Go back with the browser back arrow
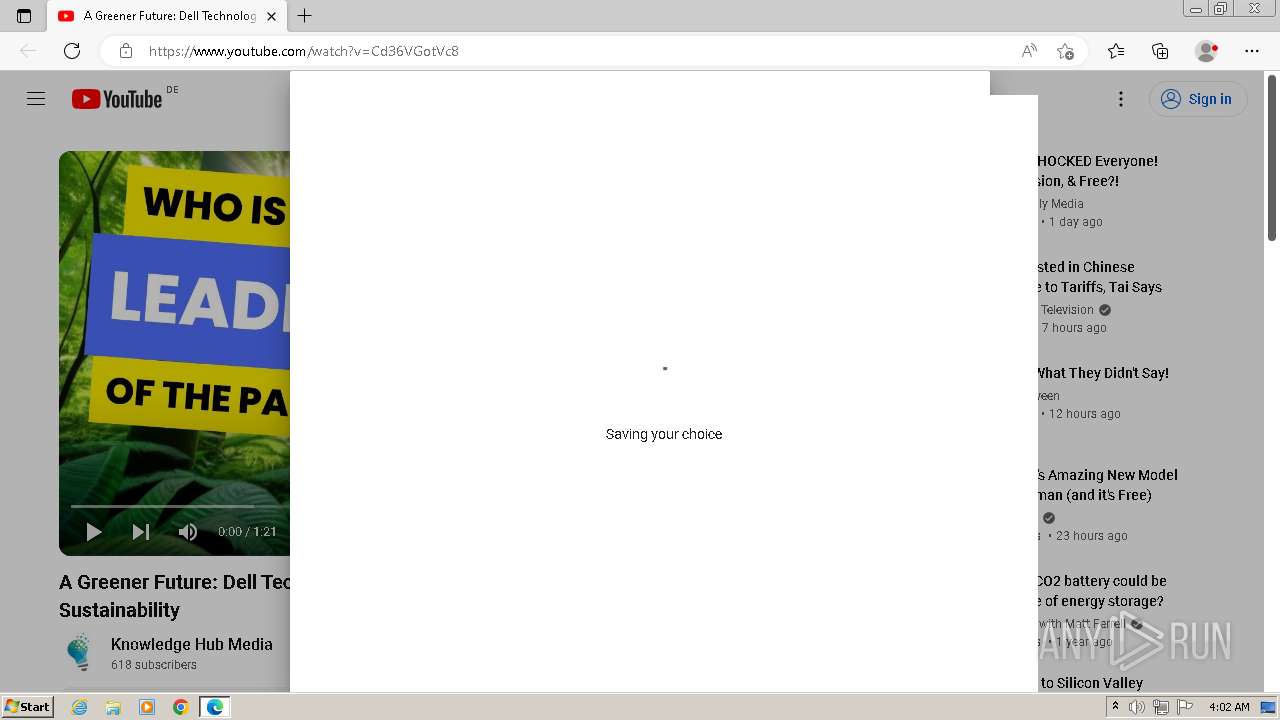Image resolution: width=1280 pixels, height=720 pixels. [x=28, y=51]
